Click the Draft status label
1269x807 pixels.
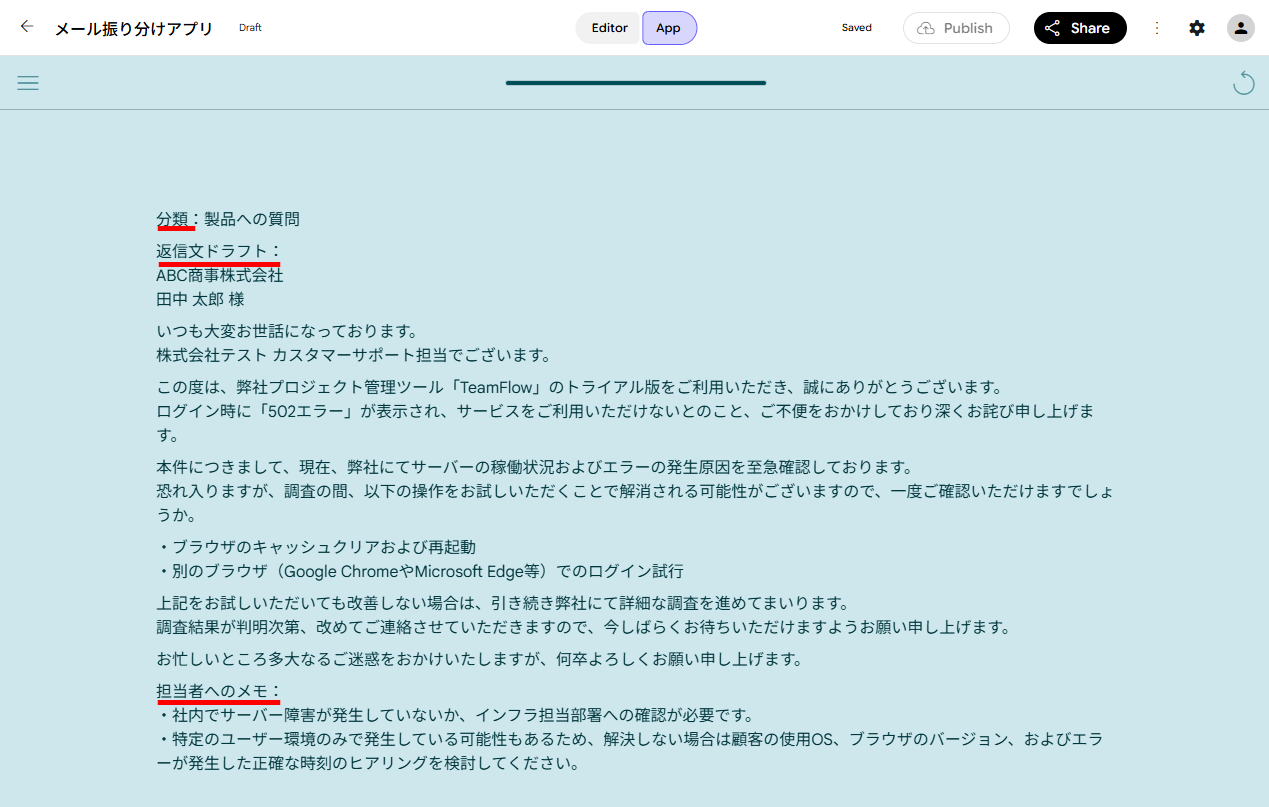[250, 28]
